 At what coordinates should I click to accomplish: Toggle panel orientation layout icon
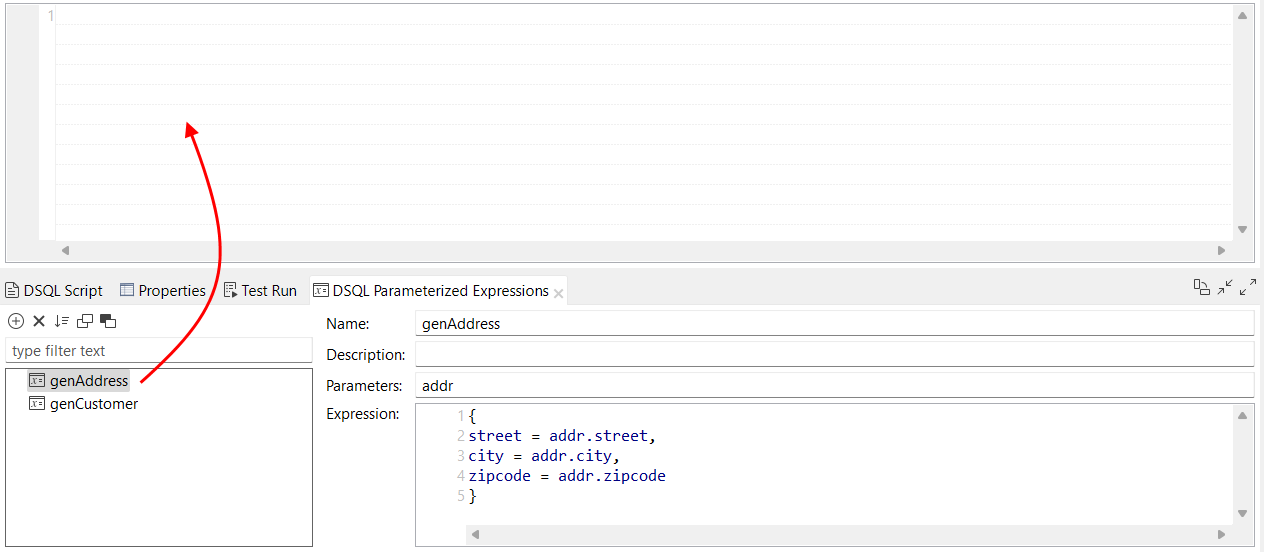coord(1202,288)
